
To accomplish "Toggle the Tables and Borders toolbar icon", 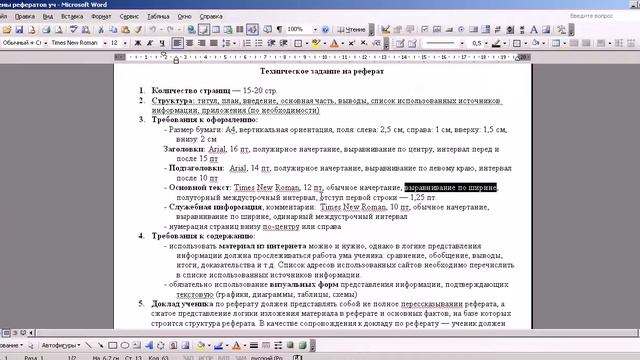I will 203,30.
